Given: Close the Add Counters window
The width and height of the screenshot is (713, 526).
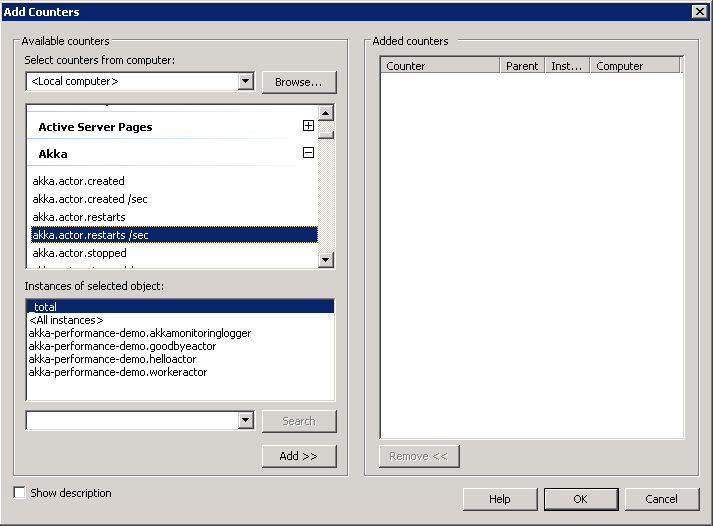Looking at the screenshot, I should 699,11.
